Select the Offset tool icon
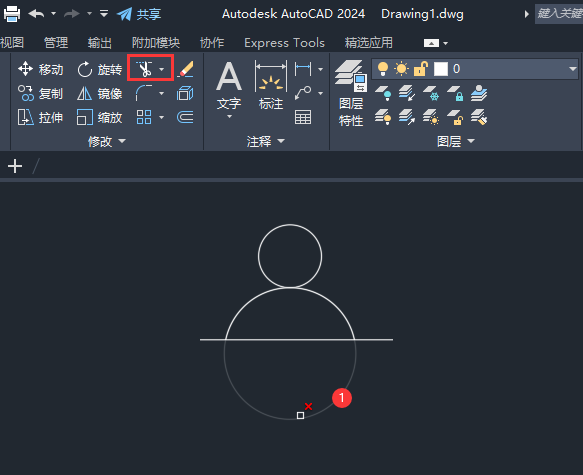This screenshot has width=583, height=475. point(185,117)
